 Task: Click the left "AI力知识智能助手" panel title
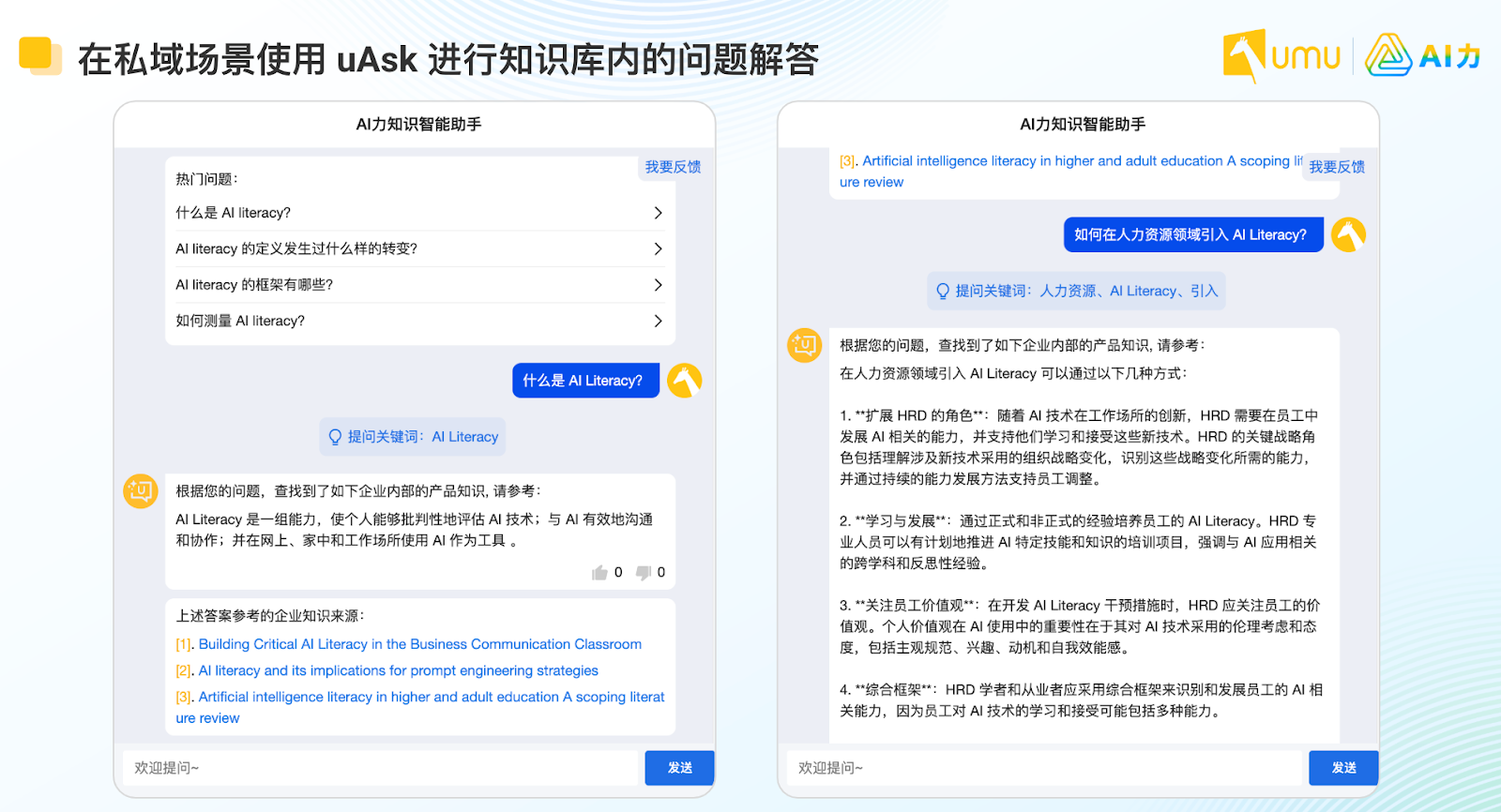[x=418, y=124]
